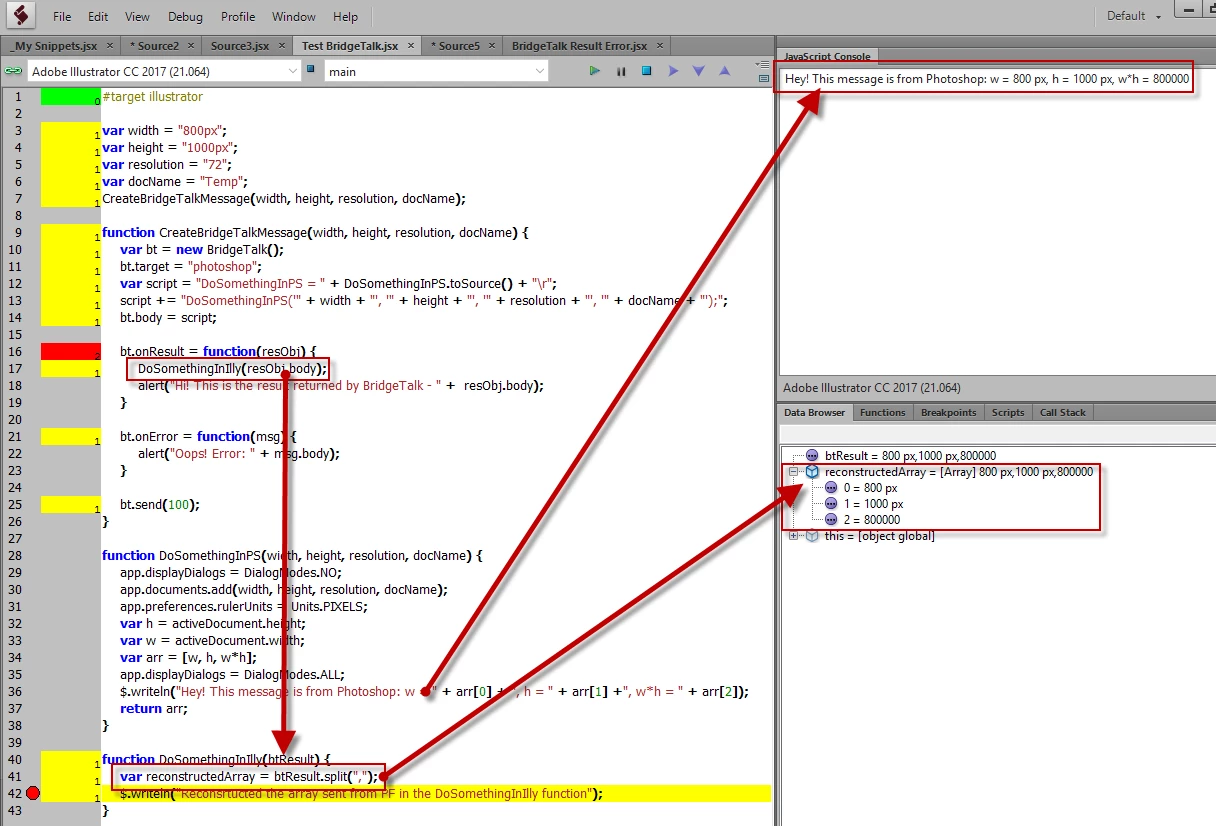This screenshot has width=1216, height=826.
Task: Step over to next line
Action: pyautogui.click(x=672, y=71)
